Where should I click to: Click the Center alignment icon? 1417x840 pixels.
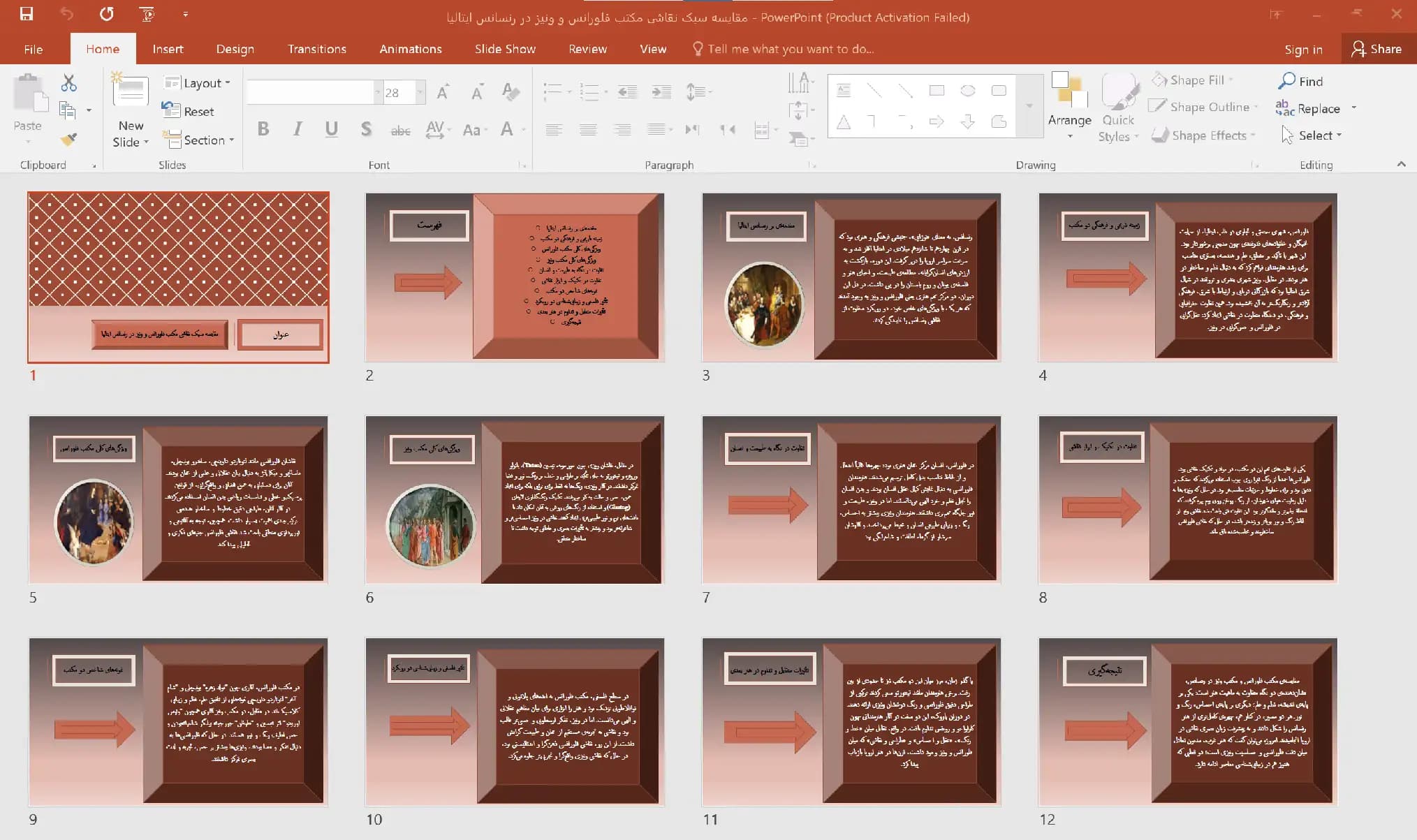pos(588,129)
